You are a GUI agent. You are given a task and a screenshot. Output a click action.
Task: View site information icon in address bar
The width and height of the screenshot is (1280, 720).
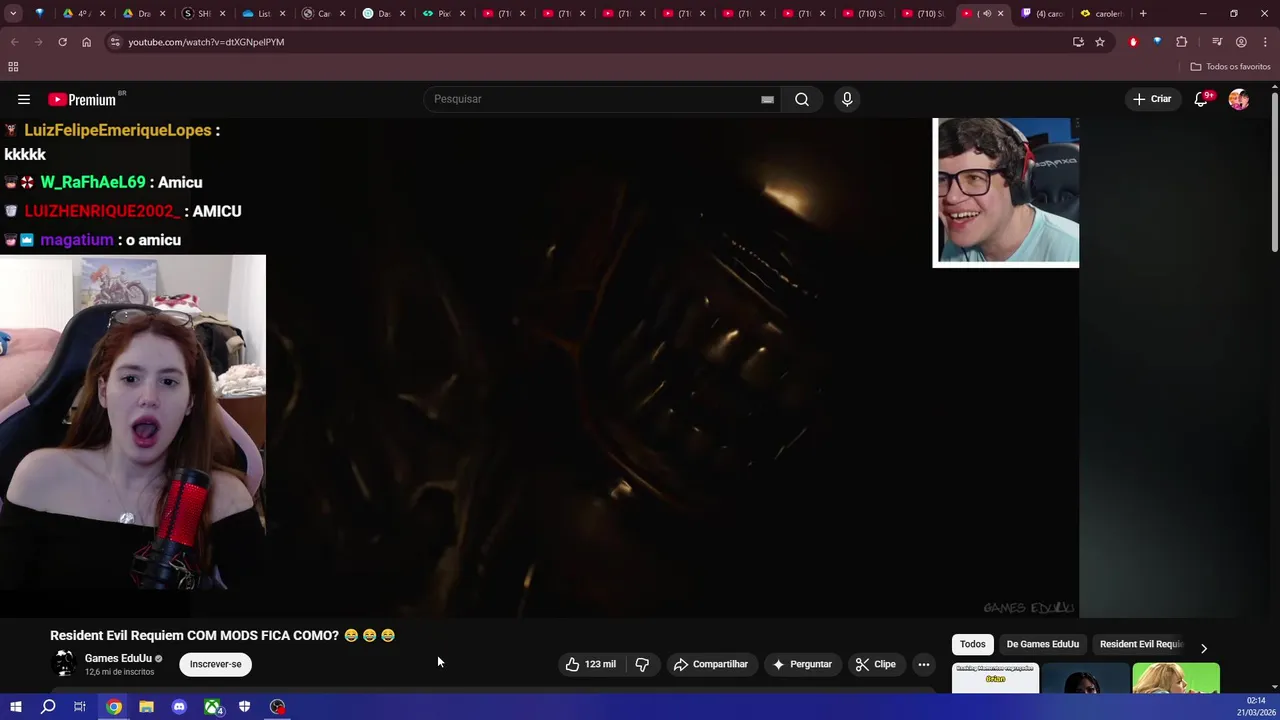tap(115, 42)
